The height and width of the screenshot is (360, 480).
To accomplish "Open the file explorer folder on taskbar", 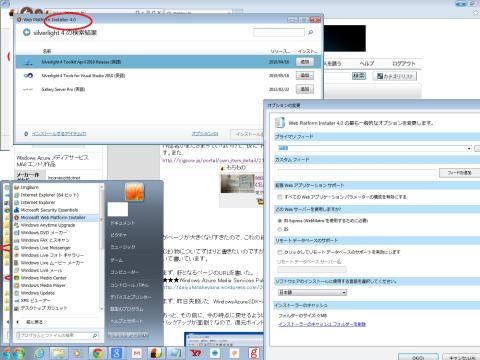I will click(58, 353).
